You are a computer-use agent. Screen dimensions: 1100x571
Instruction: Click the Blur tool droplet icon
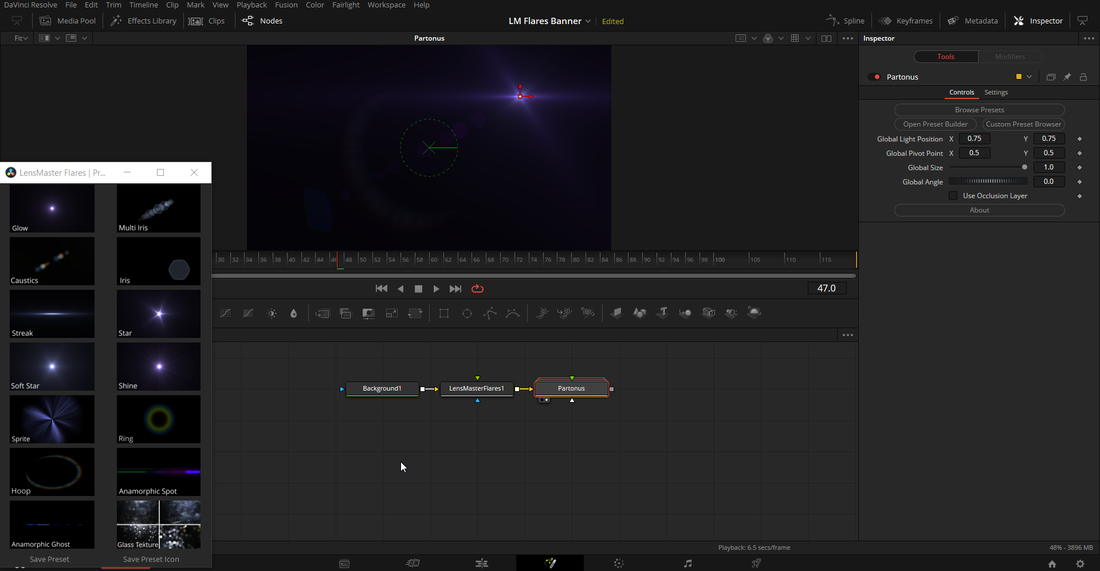(x=293, y=313)
